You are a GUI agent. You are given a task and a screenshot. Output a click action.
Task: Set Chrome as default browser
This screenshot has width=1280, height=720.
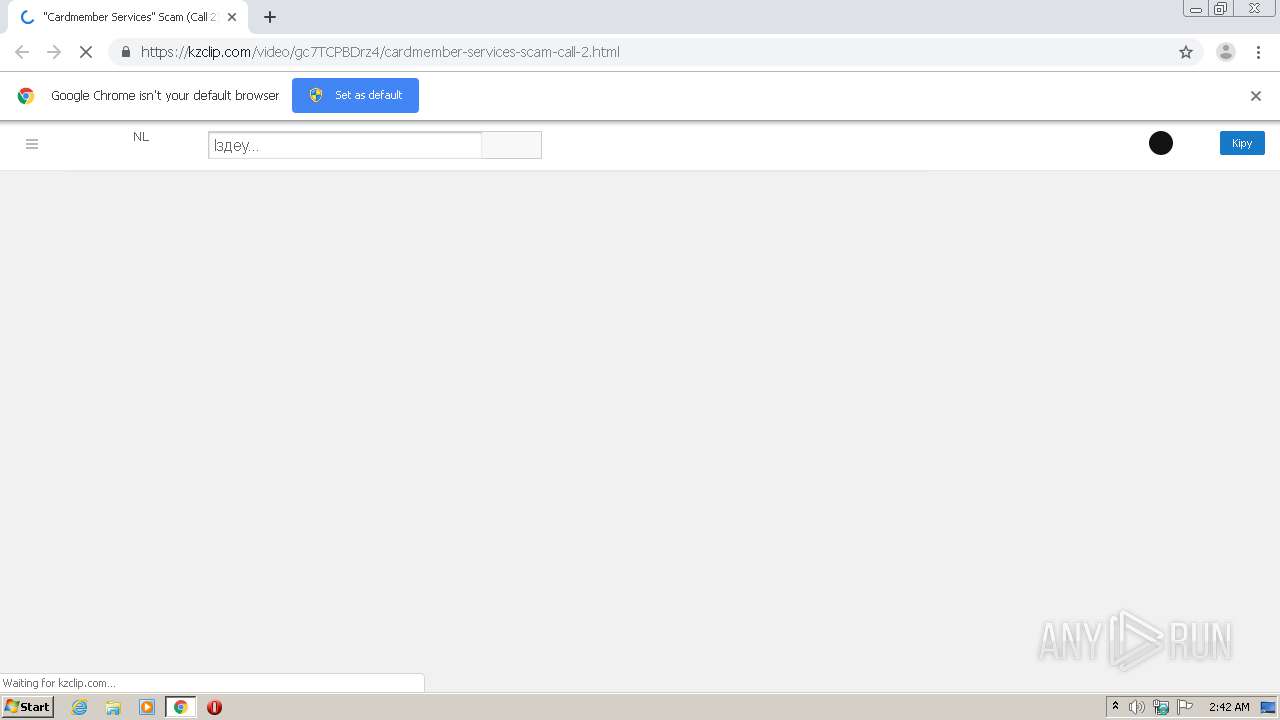[x=355, y=95]
